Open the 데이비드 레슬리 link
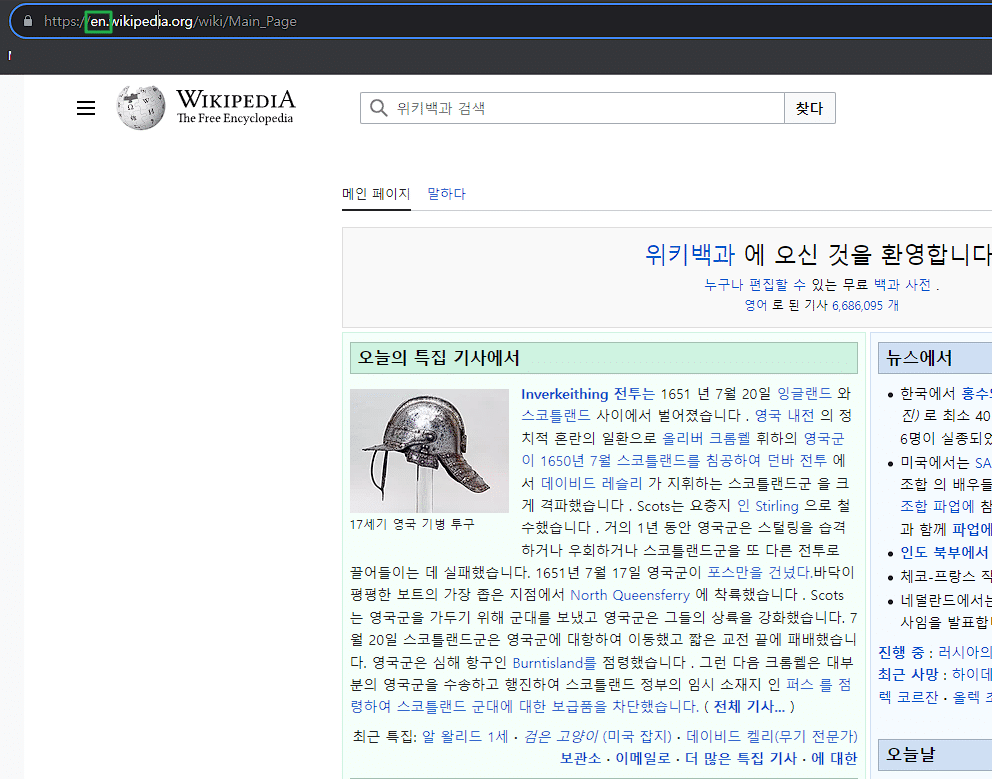Viewport: 992px width, 779px height. click(x=592, y=483)
